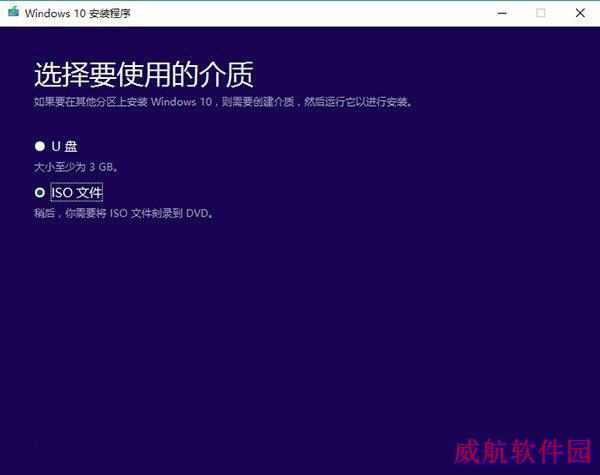Click the text 大小至少为 3 GB。
The image size is (600, 475).
pos(76,167)
